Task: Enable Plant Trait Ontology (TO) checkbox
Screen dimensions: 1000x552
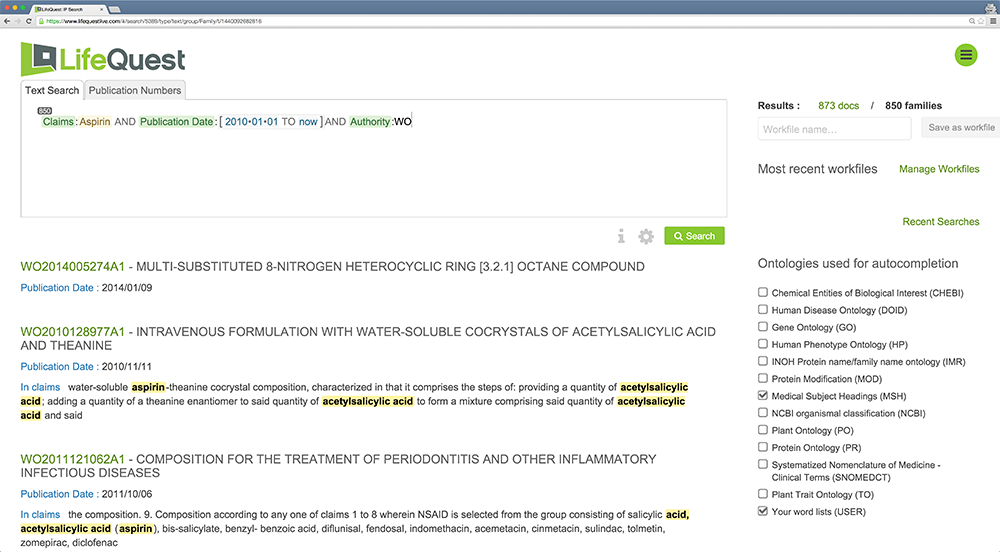Action: click(x=763, y=494)
